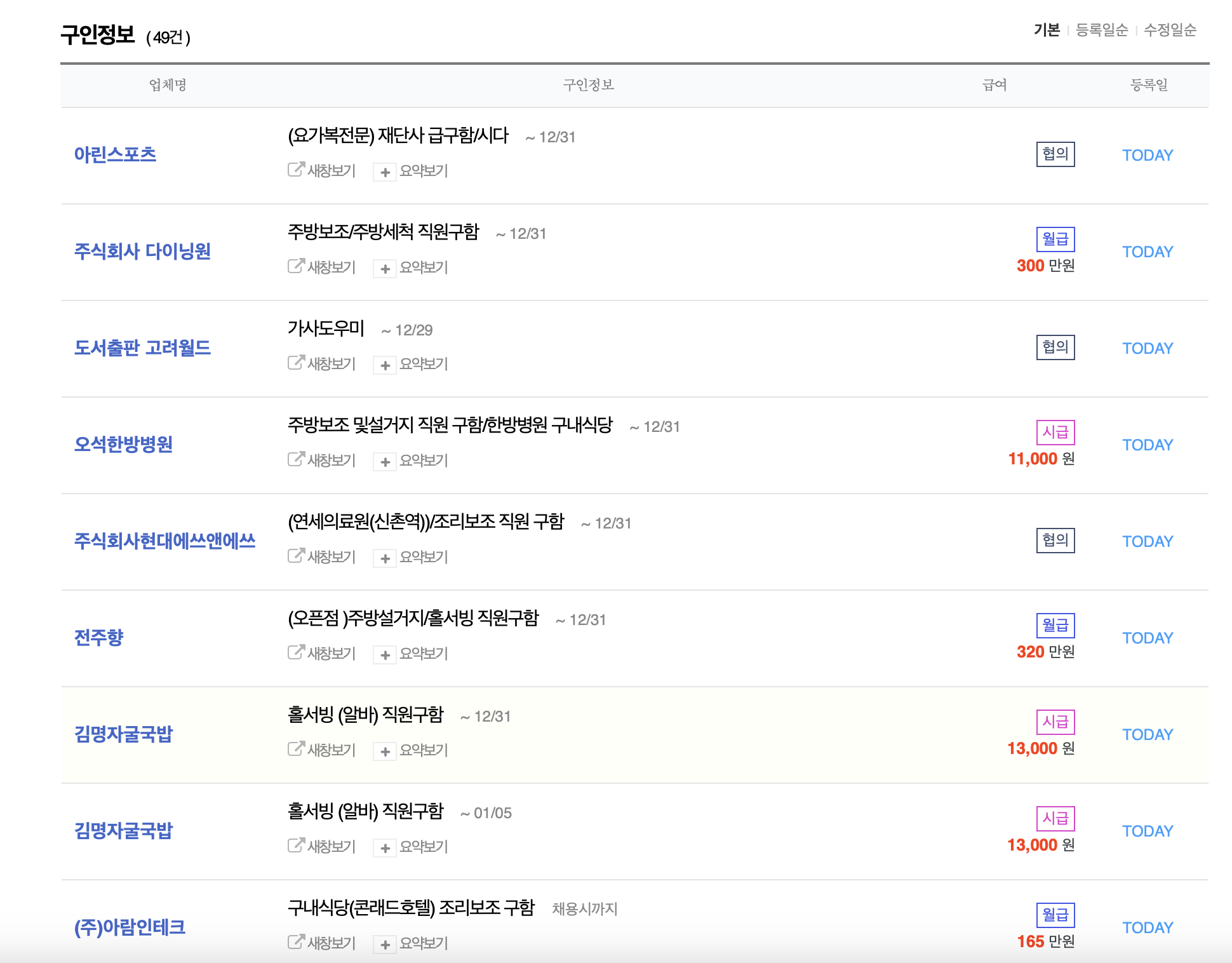Open 김명자굴국밥 ~12/31 listing in new window
Screen dimensions: 1232x963
click(x=321, y=750)
